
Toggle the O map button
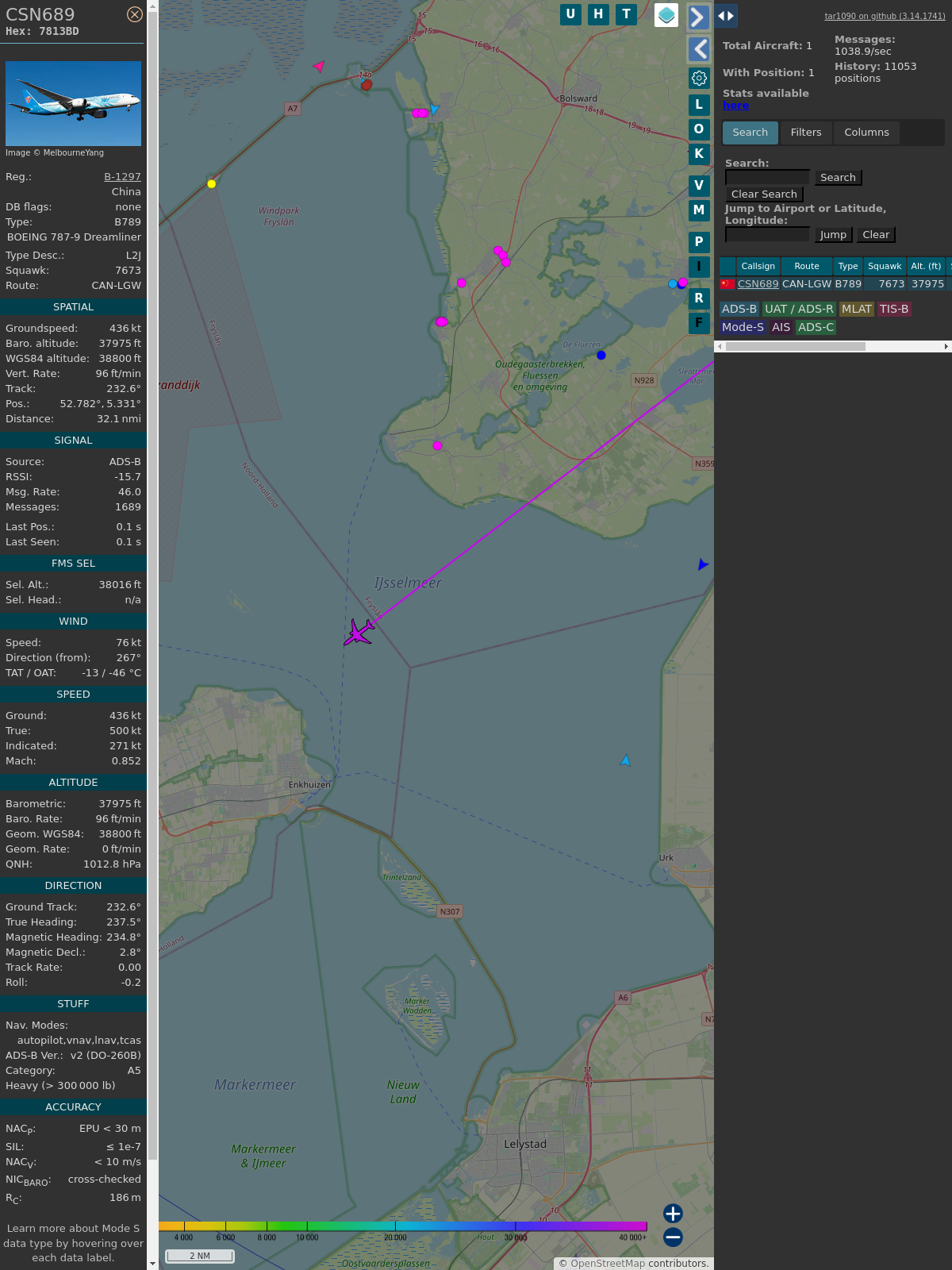(x=699, y=129)
